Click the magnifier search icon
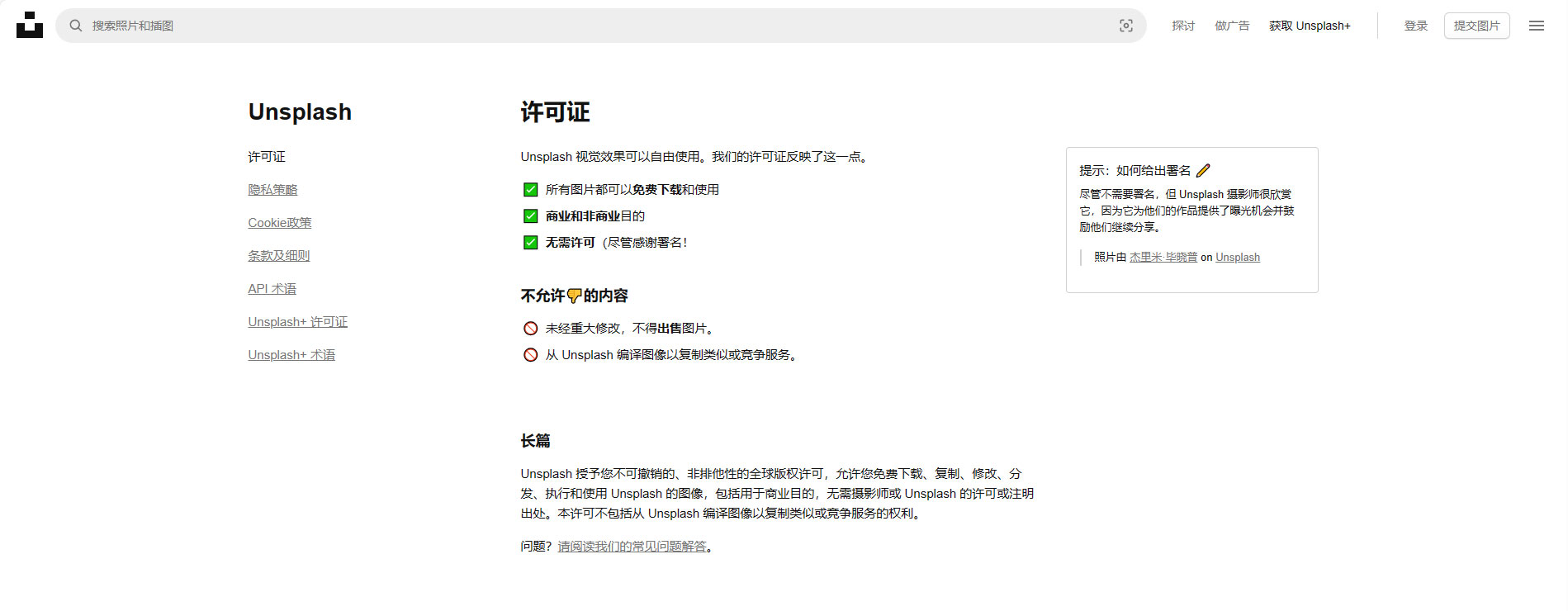The image size is (1568, 611). click(x=76, y=26)
